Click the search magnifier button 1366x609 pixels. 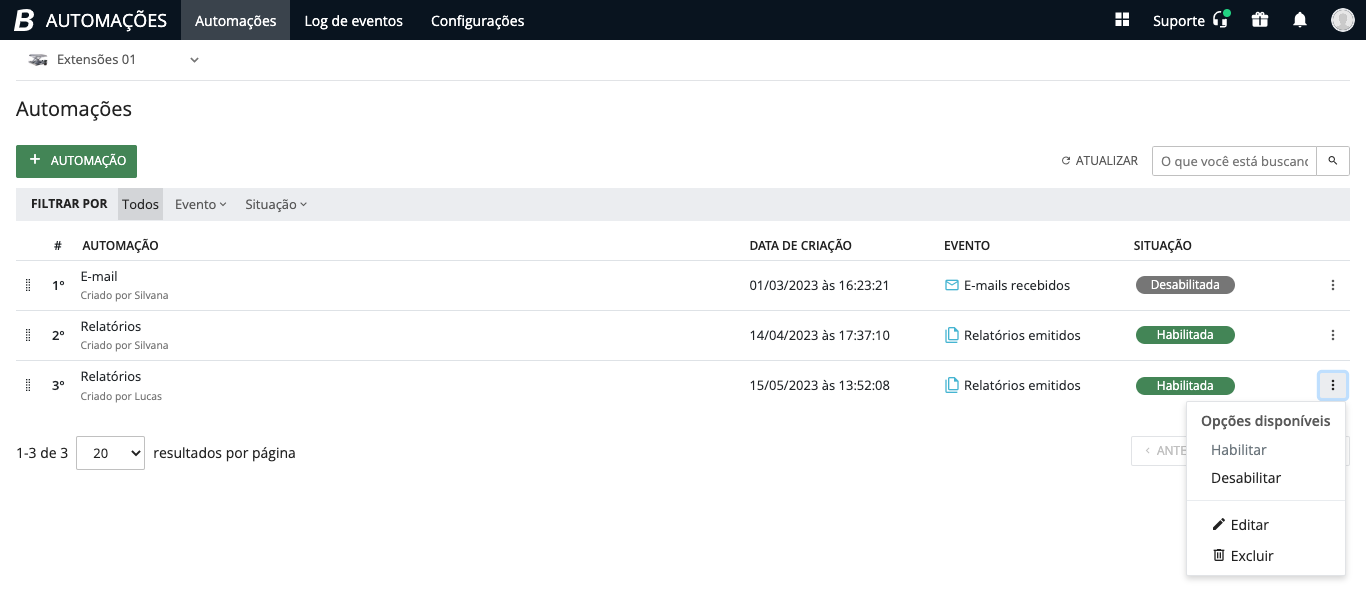coord(1333,160)
